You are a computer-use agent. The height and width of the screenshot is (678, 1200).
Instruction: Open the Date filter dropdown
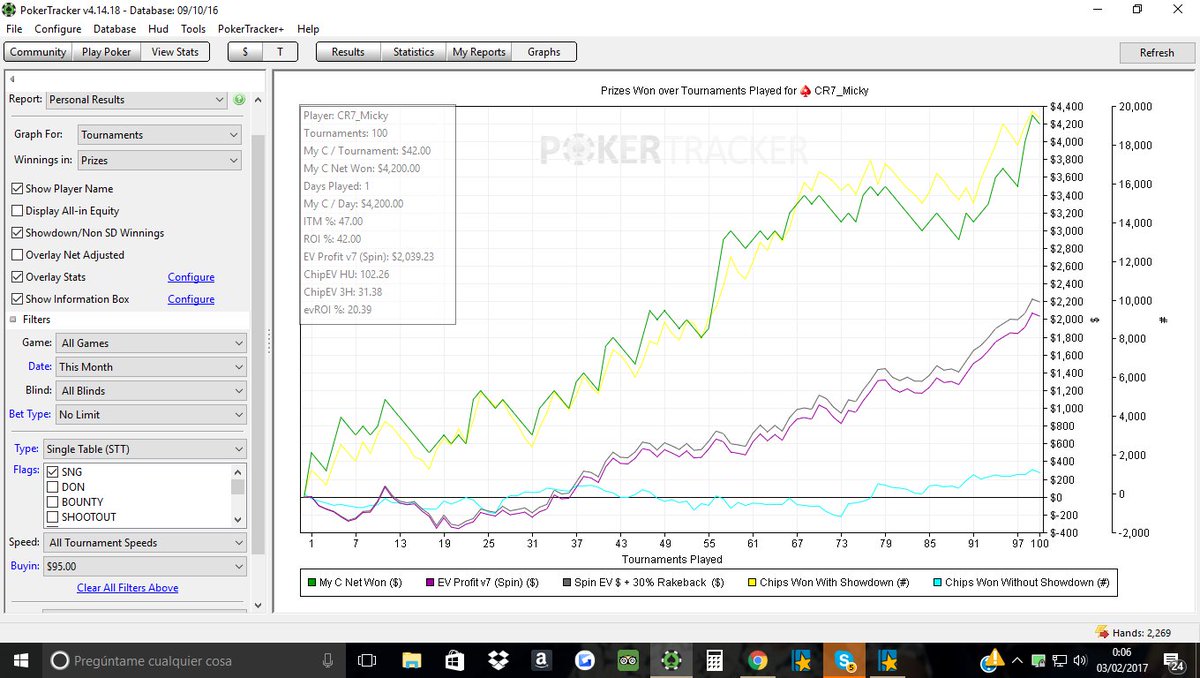point(150,367)
